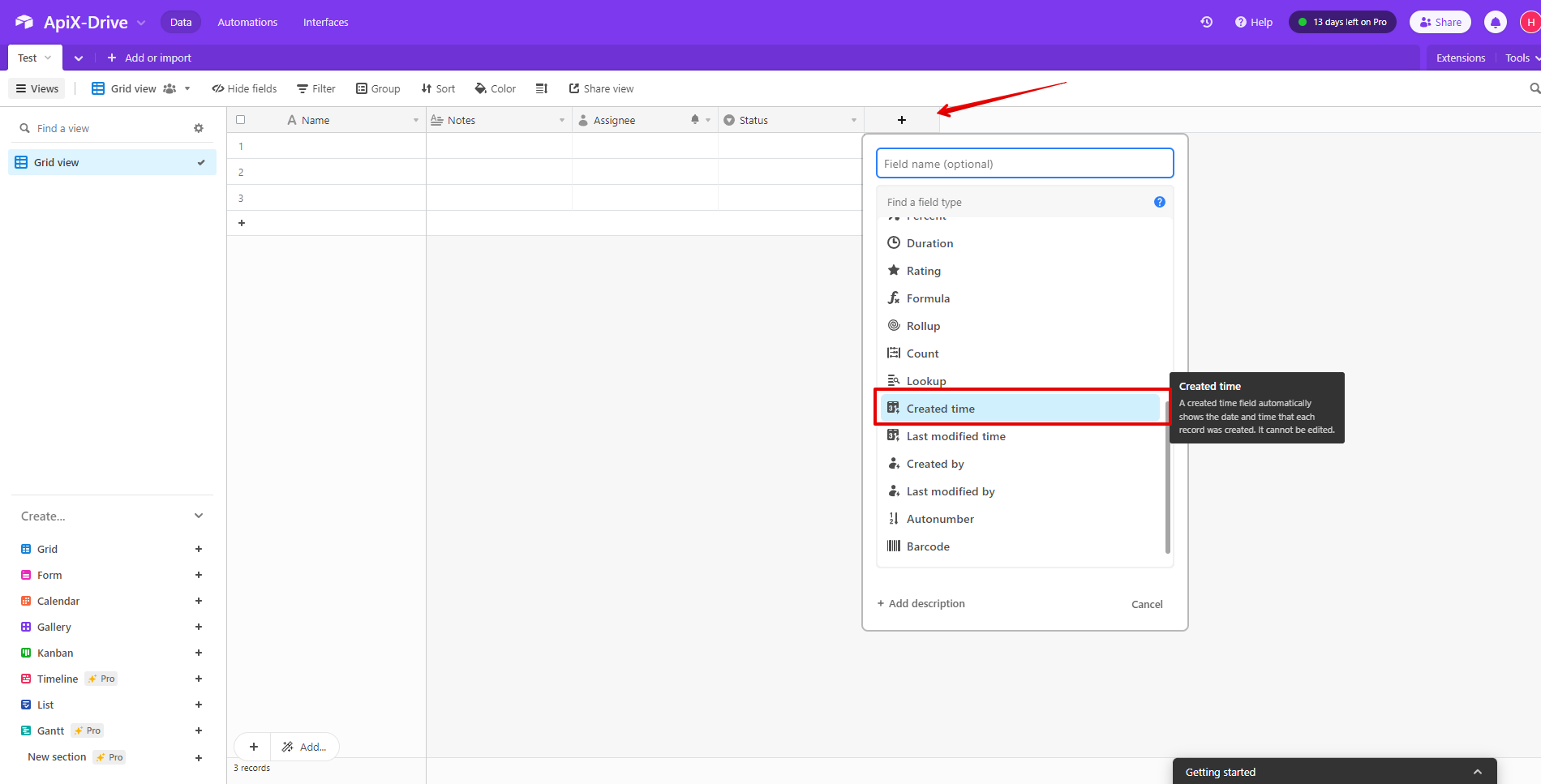Viewport: 1541px width, 784px height.
Task: Add a New section plus icon
Action: tap(199, 758)
